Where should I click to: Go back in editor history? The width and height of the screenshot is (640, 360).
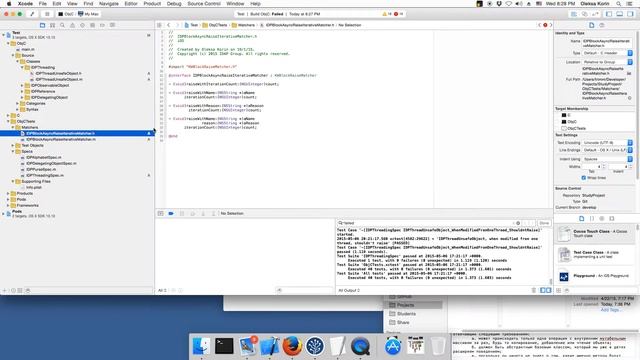(169, 25)
